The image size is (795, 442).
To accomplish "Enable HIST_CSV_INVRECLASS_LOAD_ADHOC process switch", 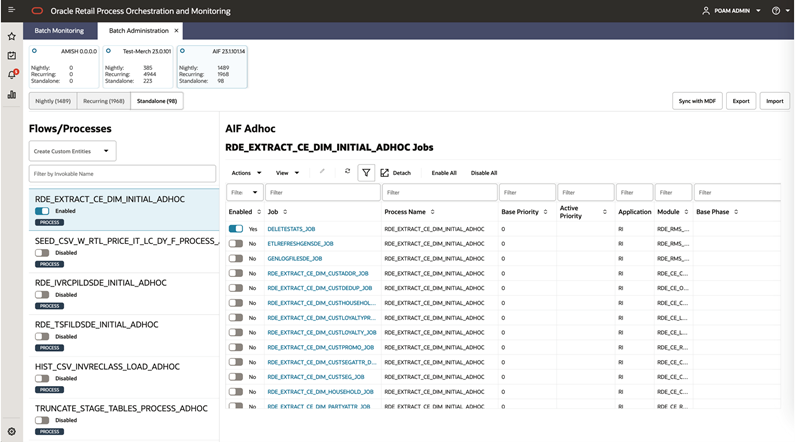I will (42, 379).
